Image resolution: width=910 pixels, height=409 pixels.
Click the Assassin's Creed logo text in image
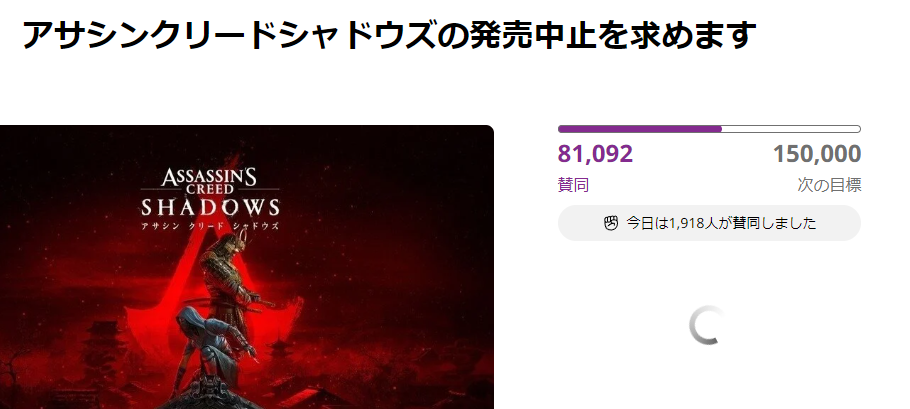pyautogui.click(x=210, y=181)
